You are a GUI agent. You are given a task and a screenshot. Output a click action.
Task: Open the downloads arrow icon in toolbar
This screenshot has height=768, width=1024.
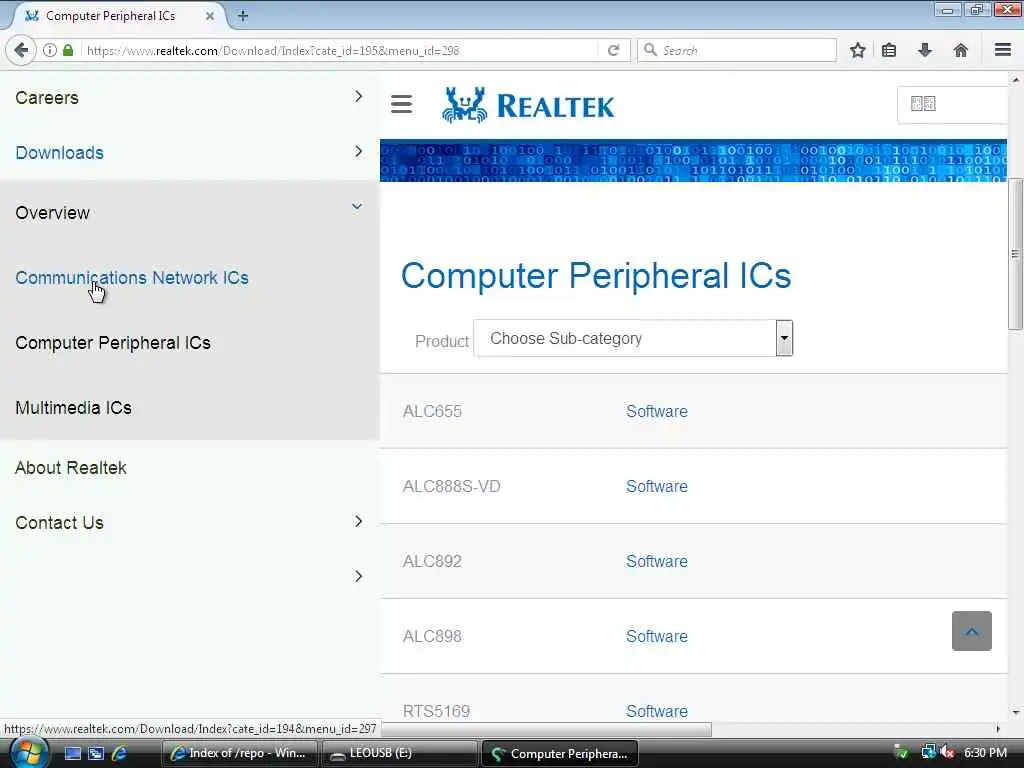click(x=925, y=50)
